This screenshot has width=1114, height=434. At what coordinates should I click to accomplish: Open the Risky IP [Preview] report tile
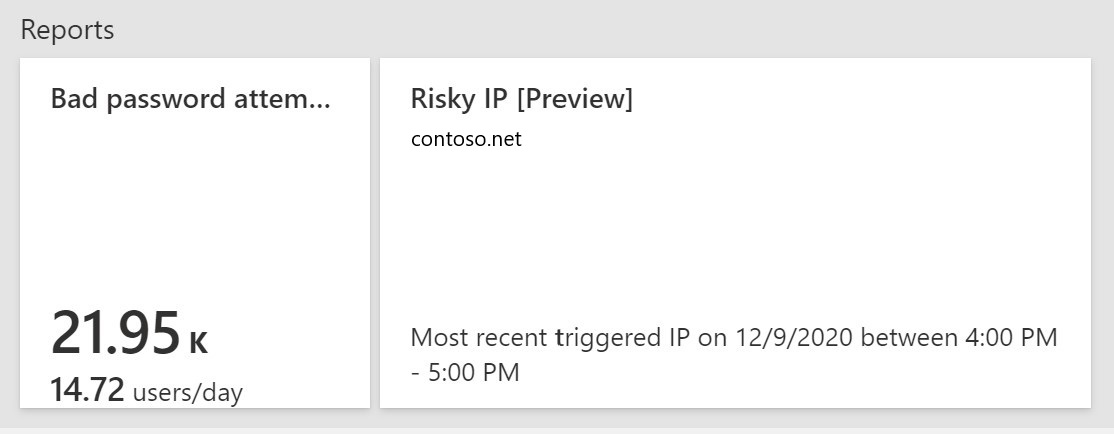tap(521, 100)
